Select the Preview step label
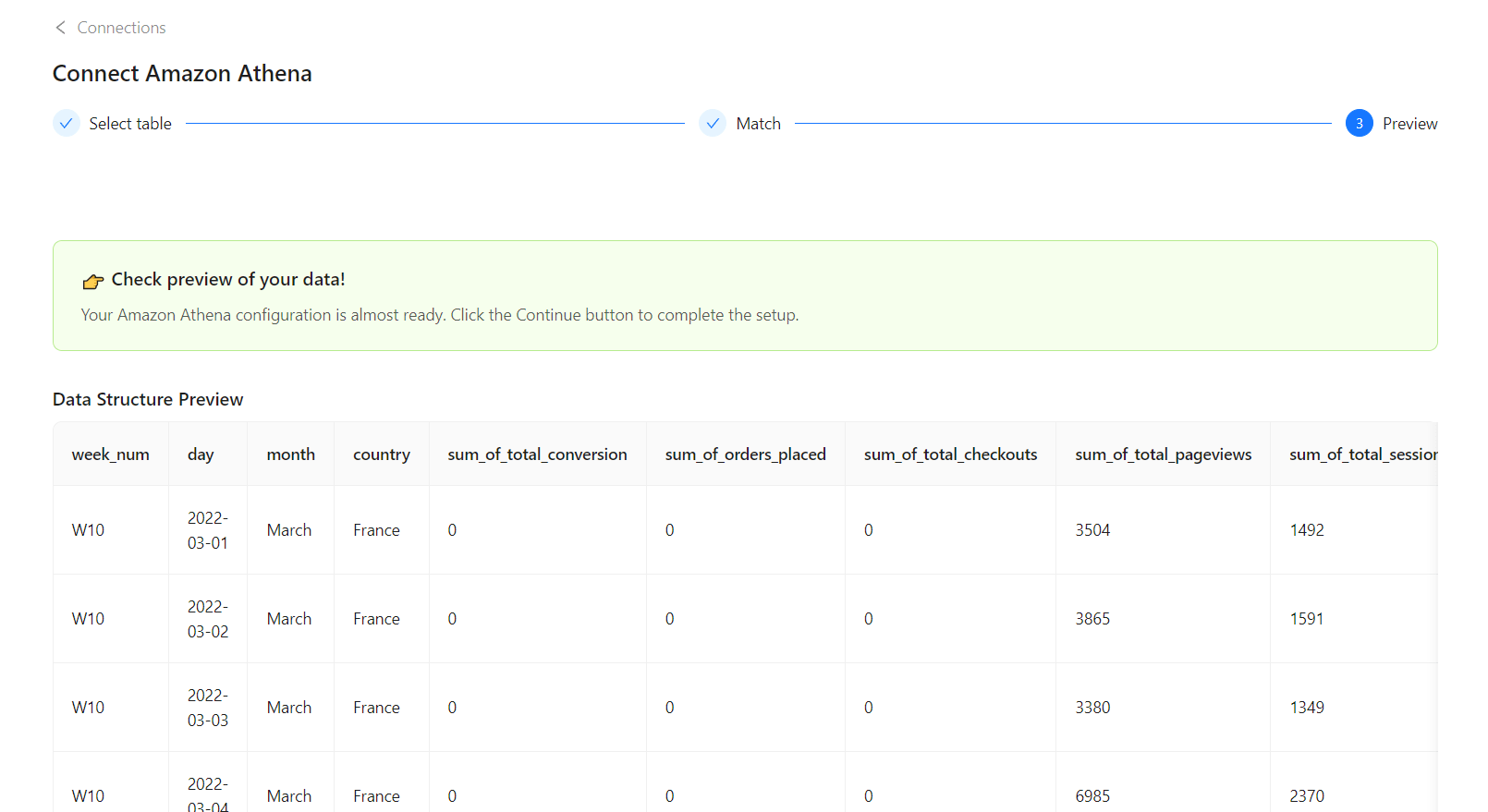 (x=1410, y=124)
